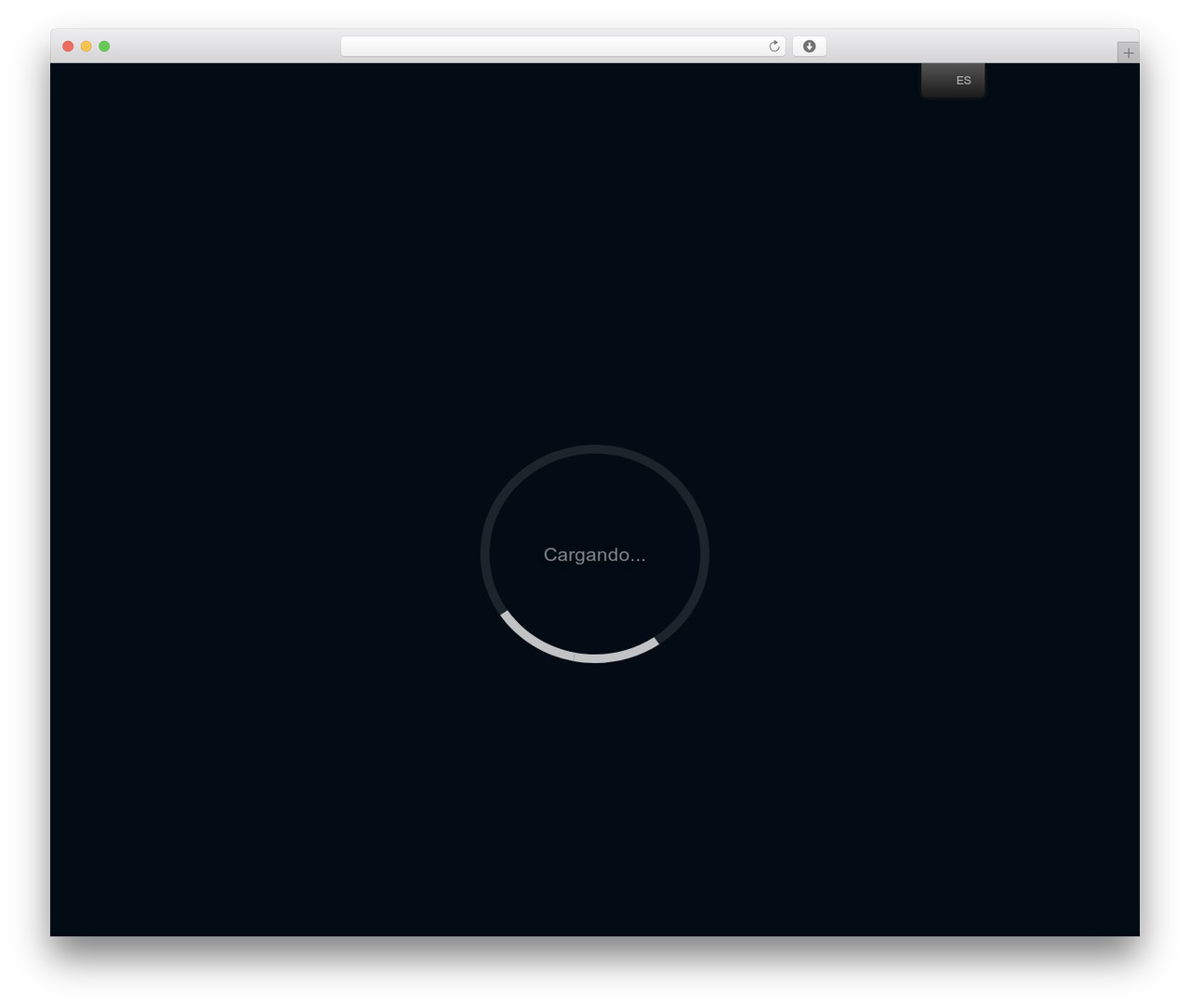Screen dimensions: 1190x1008
Task: Click the reload page icon
Action: (774, 46)
